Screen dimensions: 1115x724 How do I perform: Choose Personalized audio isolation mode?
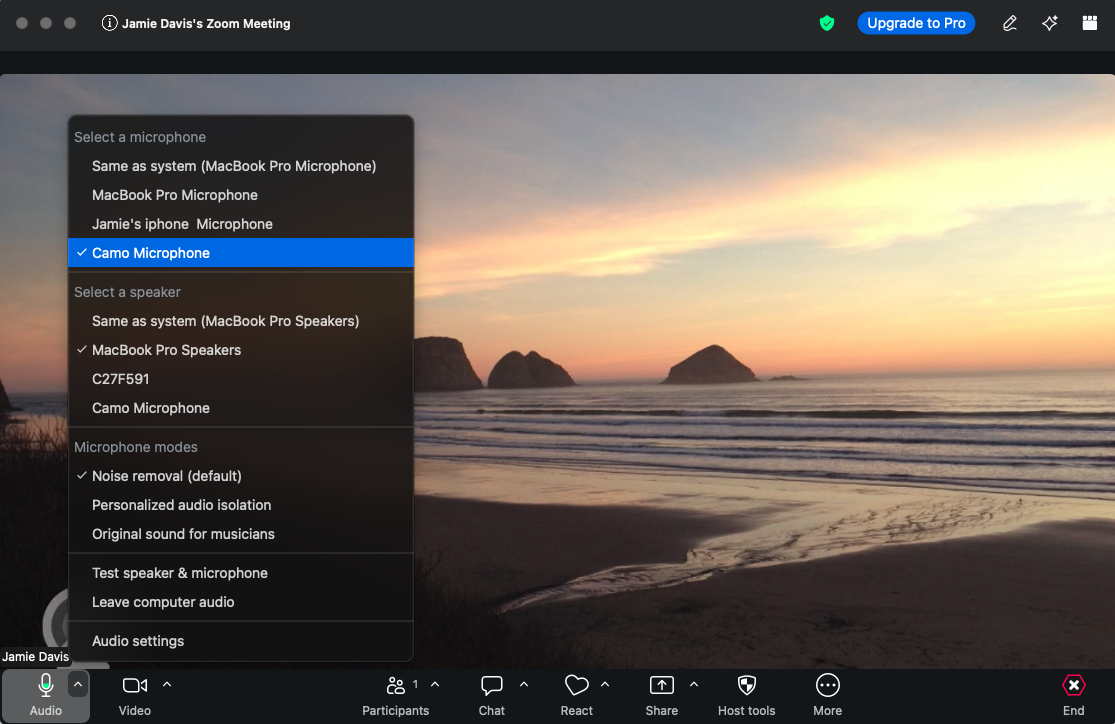tap(181, 505)
